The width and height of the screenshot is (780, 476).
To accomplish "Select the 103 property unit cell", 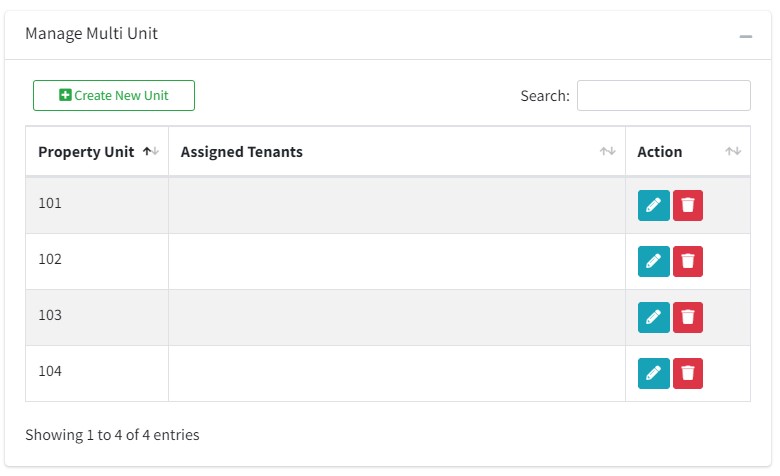I will [97, 317].
